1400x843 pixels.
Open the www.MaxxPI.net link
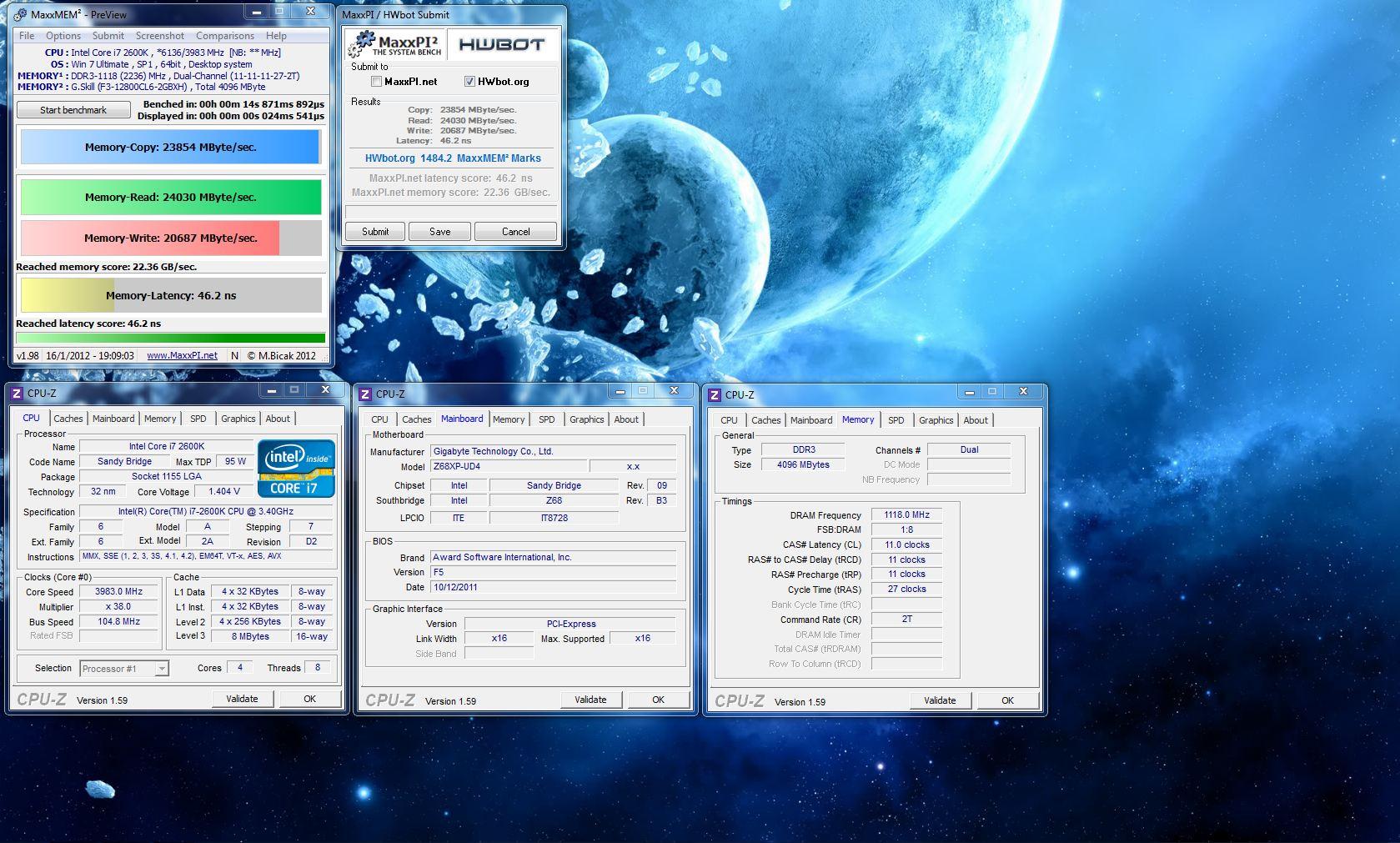[182, 355]
